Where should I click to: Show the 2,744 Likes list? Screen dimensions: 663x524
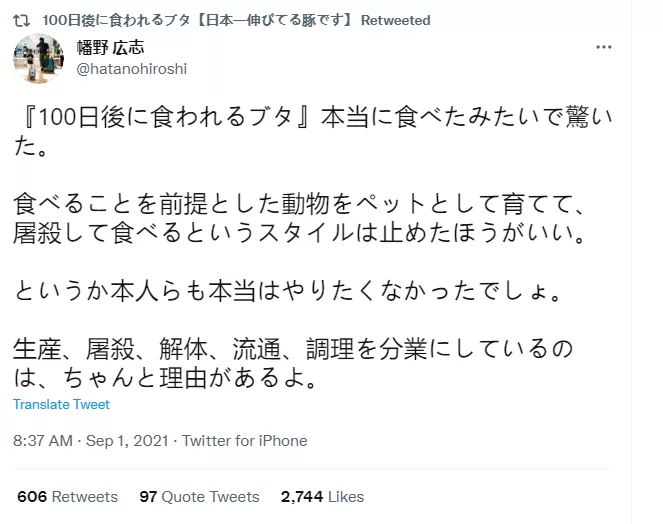click(x=322, y=496)
